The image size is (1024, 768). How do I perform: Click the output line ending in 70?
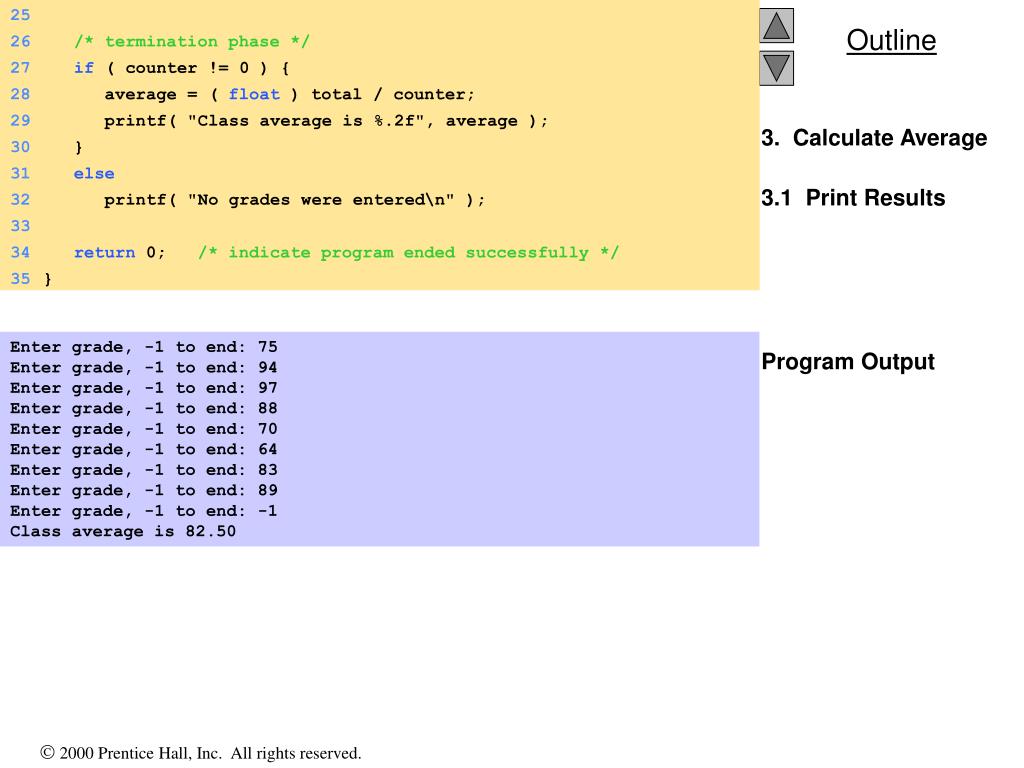(144, 429)
